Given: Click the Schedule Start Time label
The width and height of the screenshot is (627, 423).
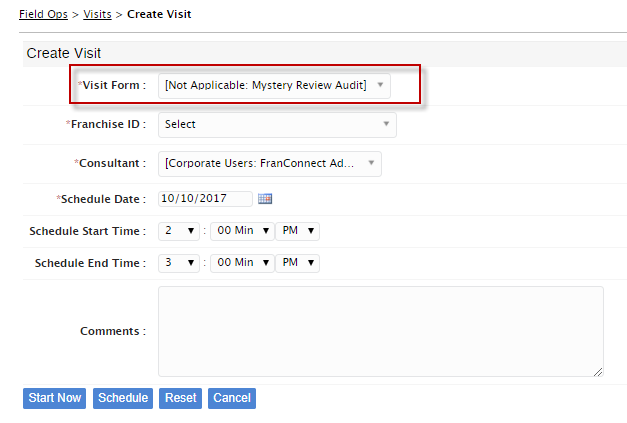Looking at the screenshot, I should click(88, 231).
